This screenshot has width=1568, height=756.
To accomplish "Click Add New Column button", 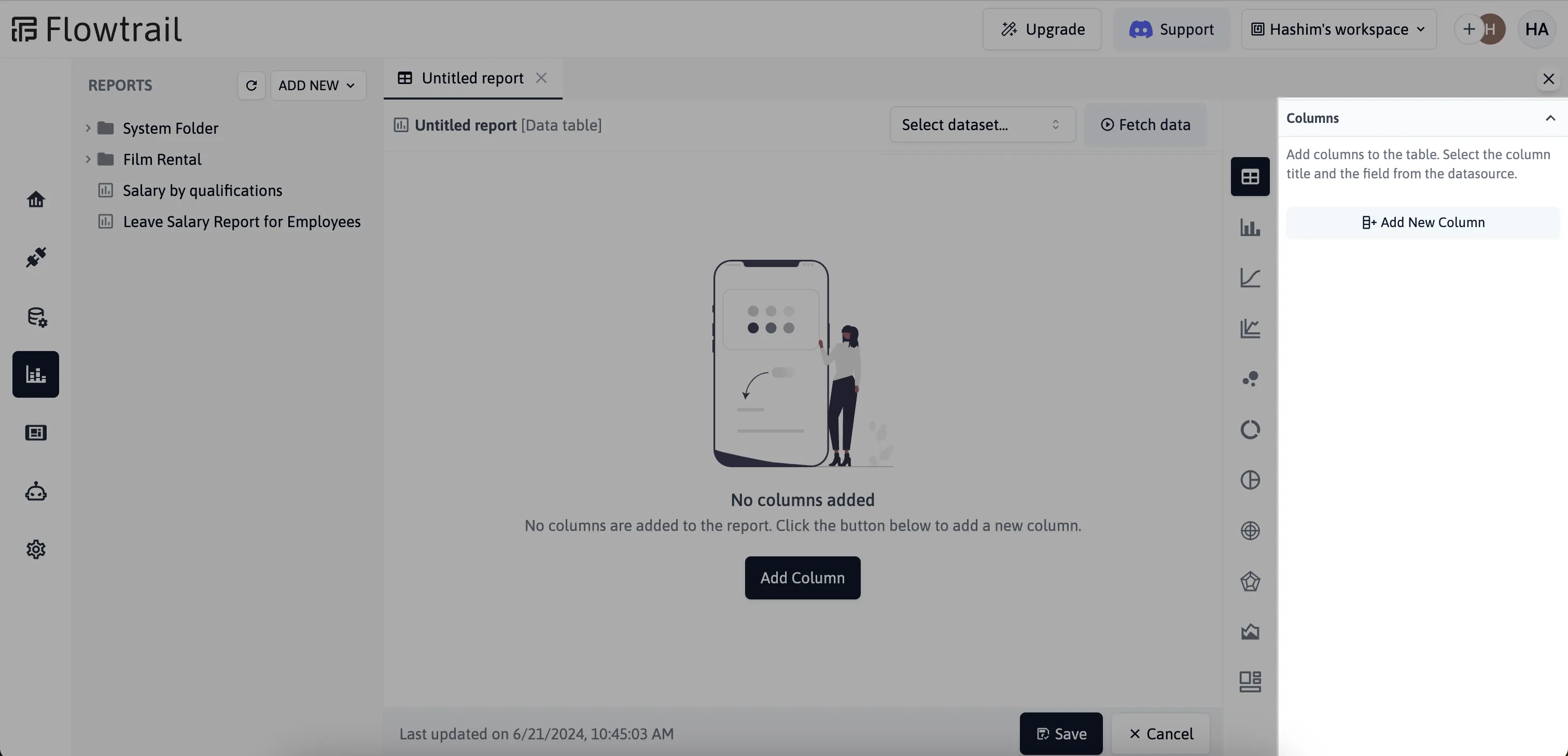I will (x=1421, y=222).
